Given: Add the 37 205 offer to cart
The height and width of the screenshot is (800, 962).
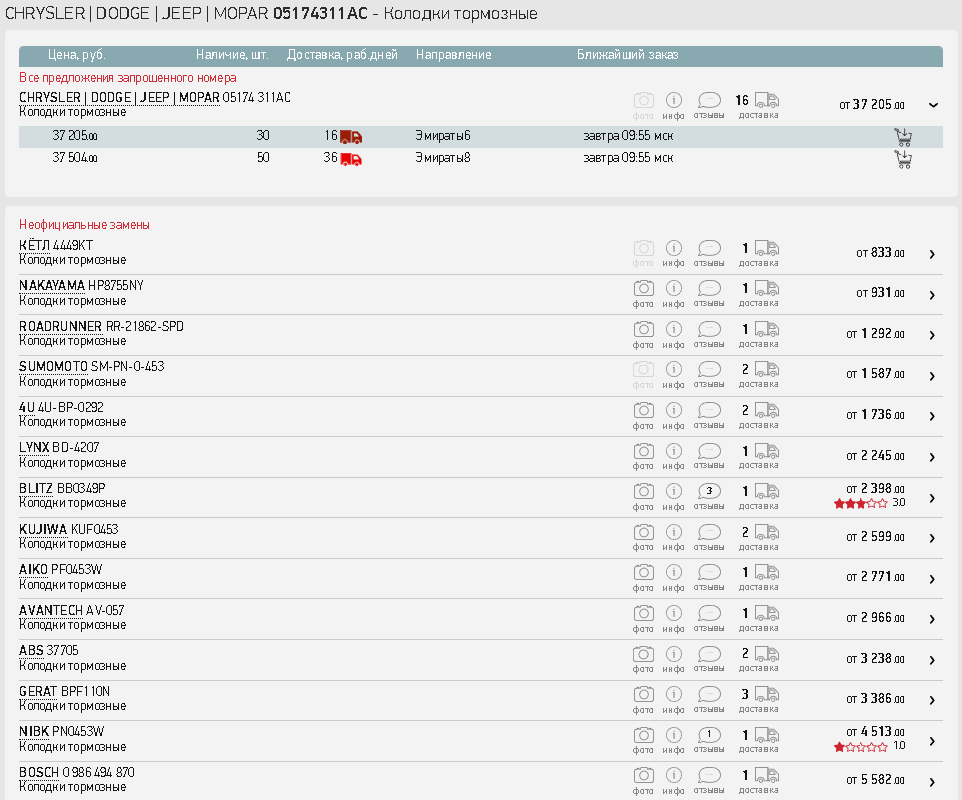Looking at the screenshot, I should 903,137.
